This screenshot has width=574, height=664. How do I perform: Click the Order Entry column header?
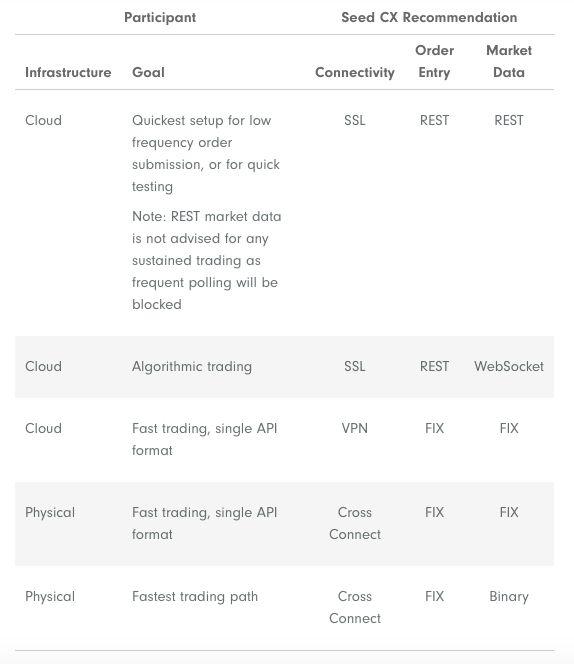point(434,61)
